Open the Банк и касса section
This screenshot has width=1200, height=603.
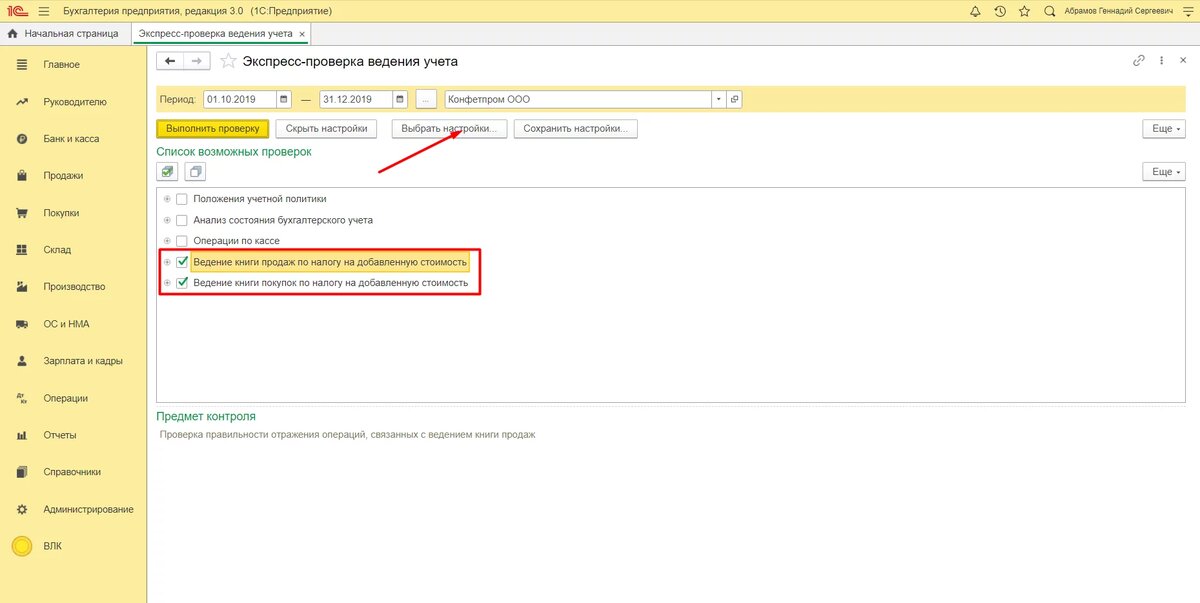coord(71,139)
